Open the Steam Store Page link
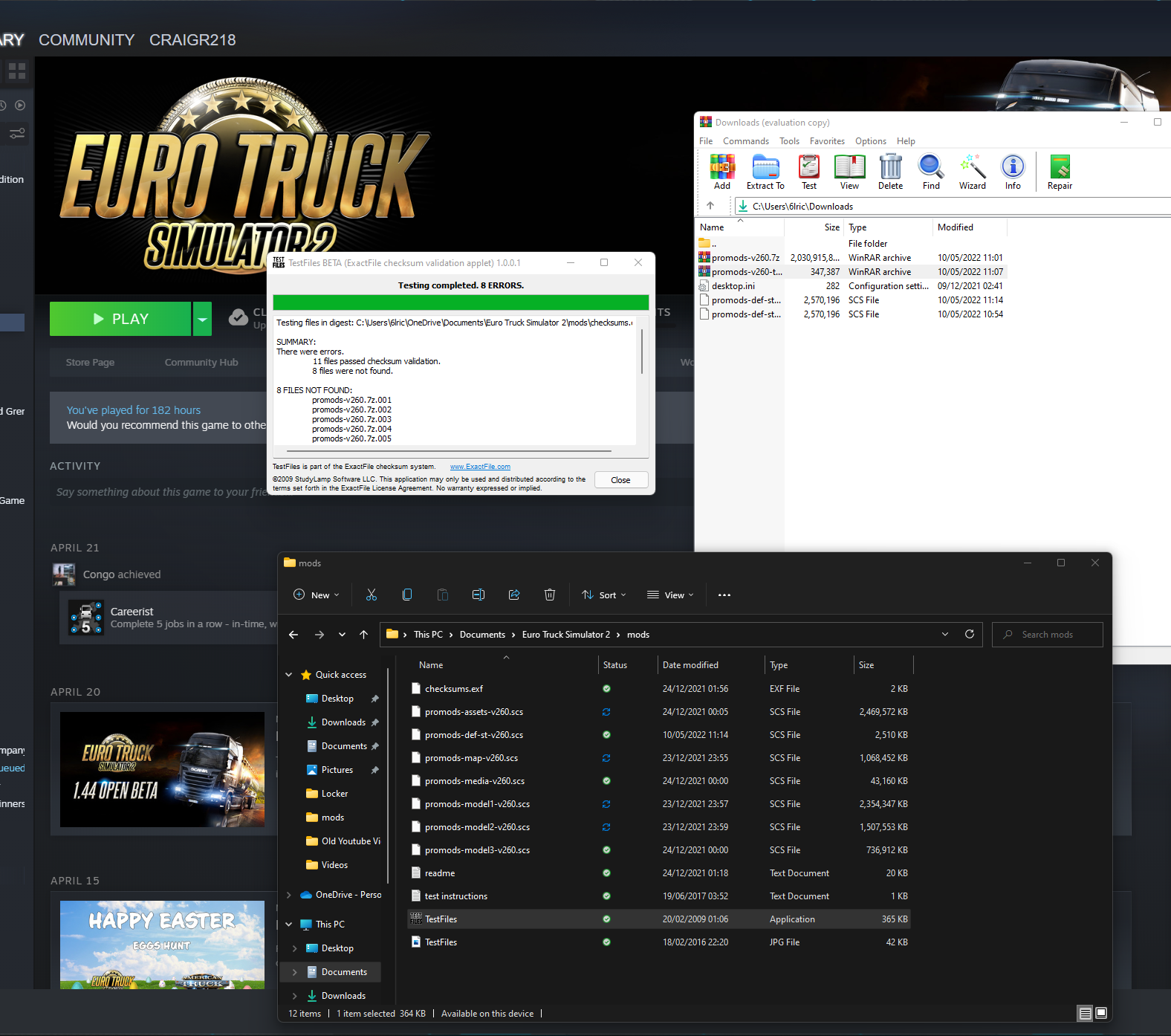 point(90,363)
